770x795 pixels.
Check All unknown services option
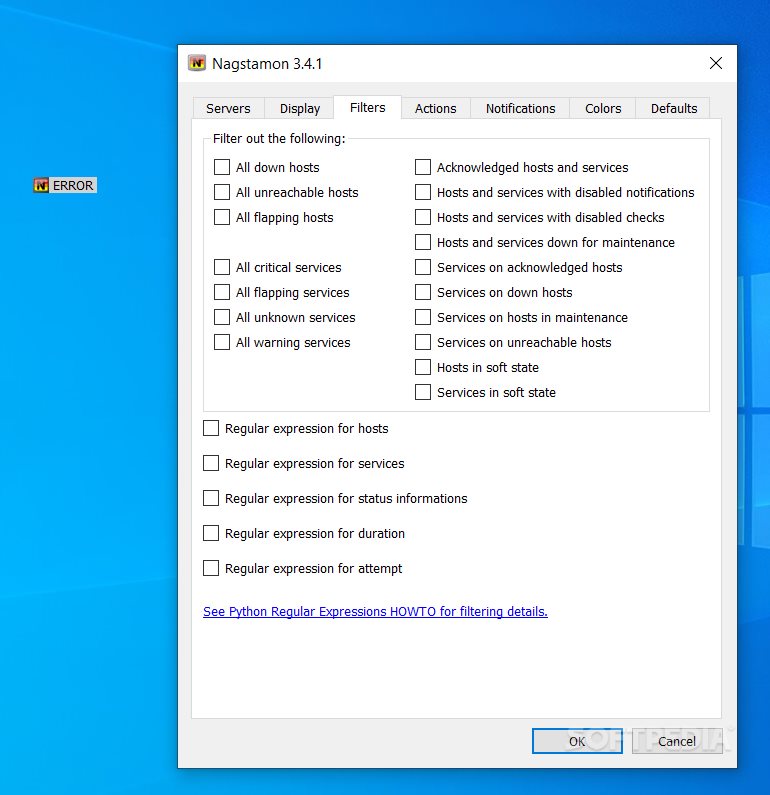222,317
